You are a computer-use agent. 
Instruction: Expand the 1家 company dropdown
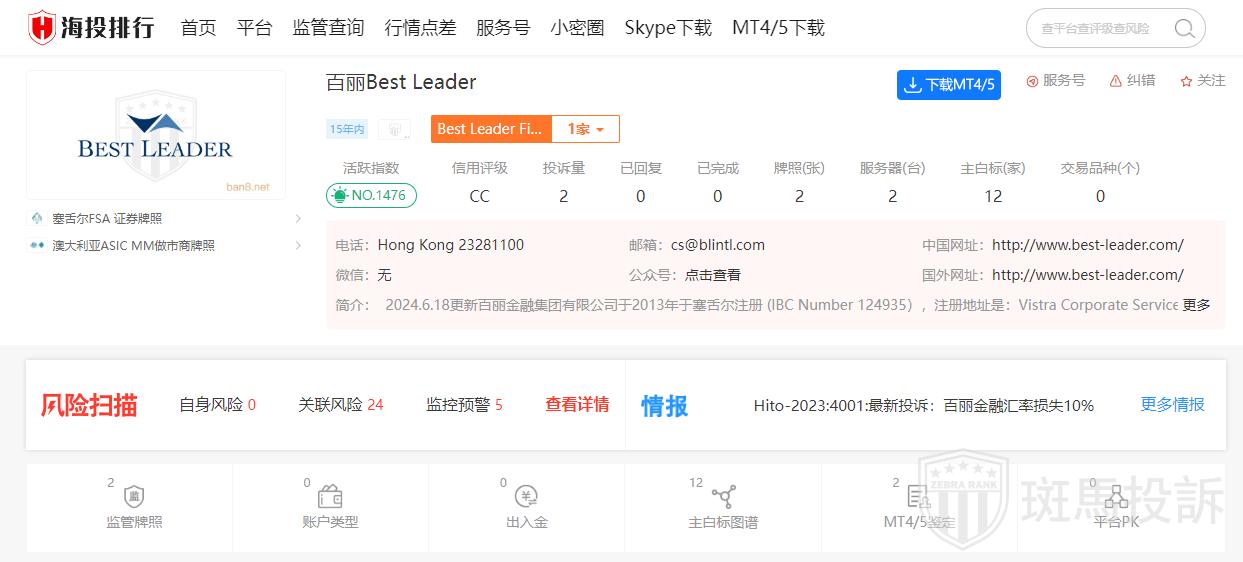point(586,129)
